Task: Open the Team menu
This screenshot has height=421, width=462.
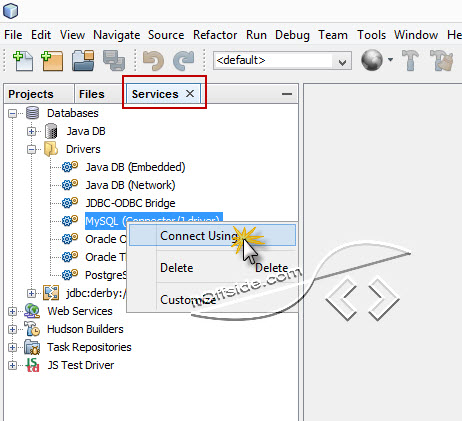Action: 333,35
